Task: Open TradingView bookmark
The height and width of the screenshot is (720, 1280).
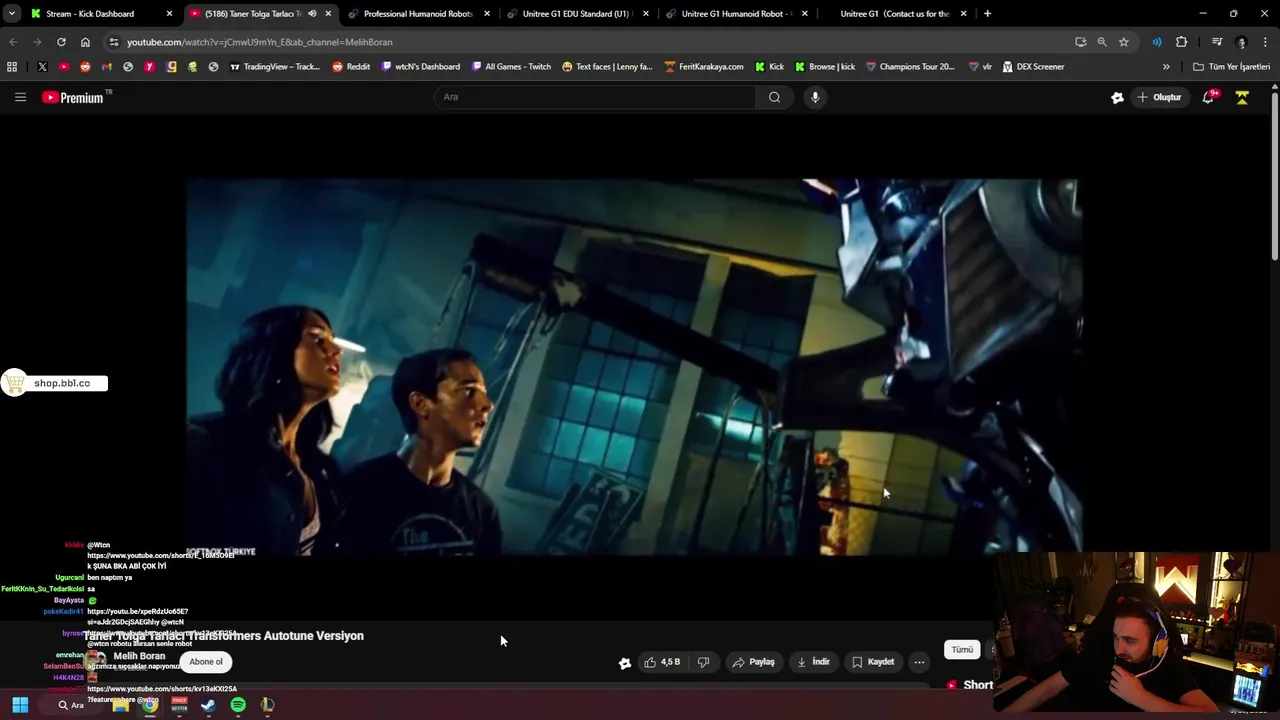Action: click(275, 67)
